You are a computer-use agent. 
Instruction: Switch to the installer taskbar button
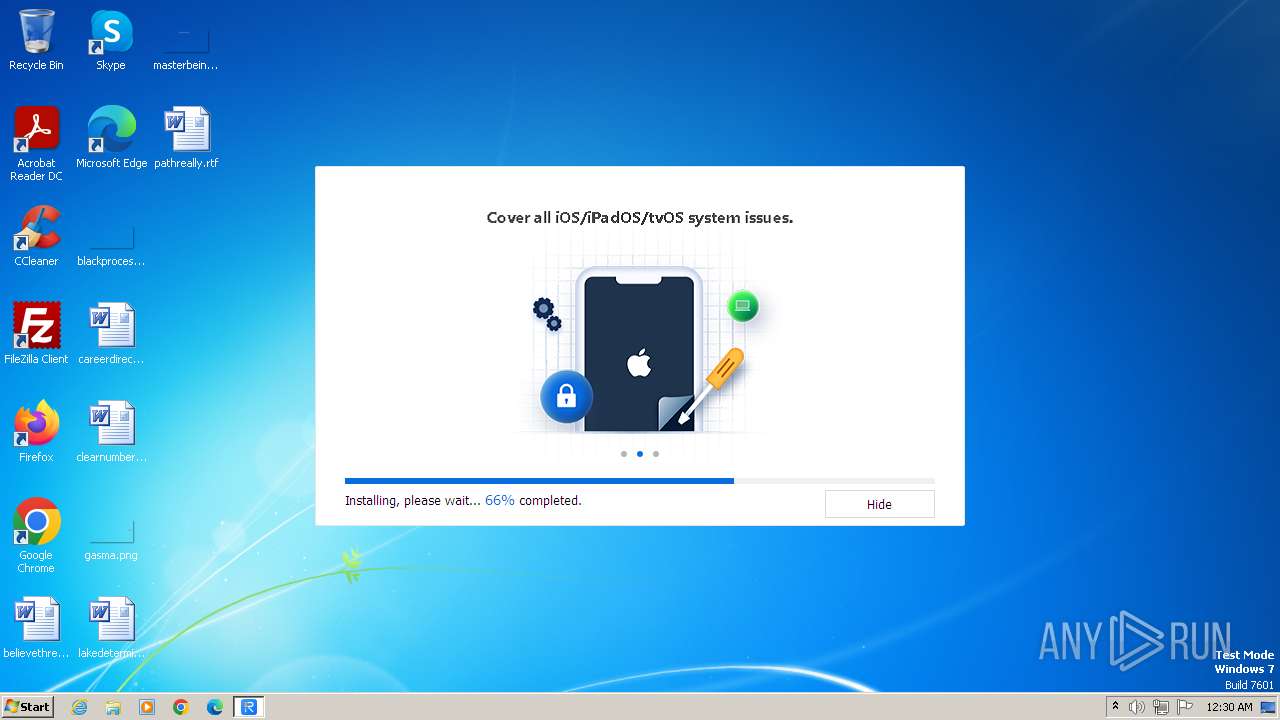[x=249, y=707]
